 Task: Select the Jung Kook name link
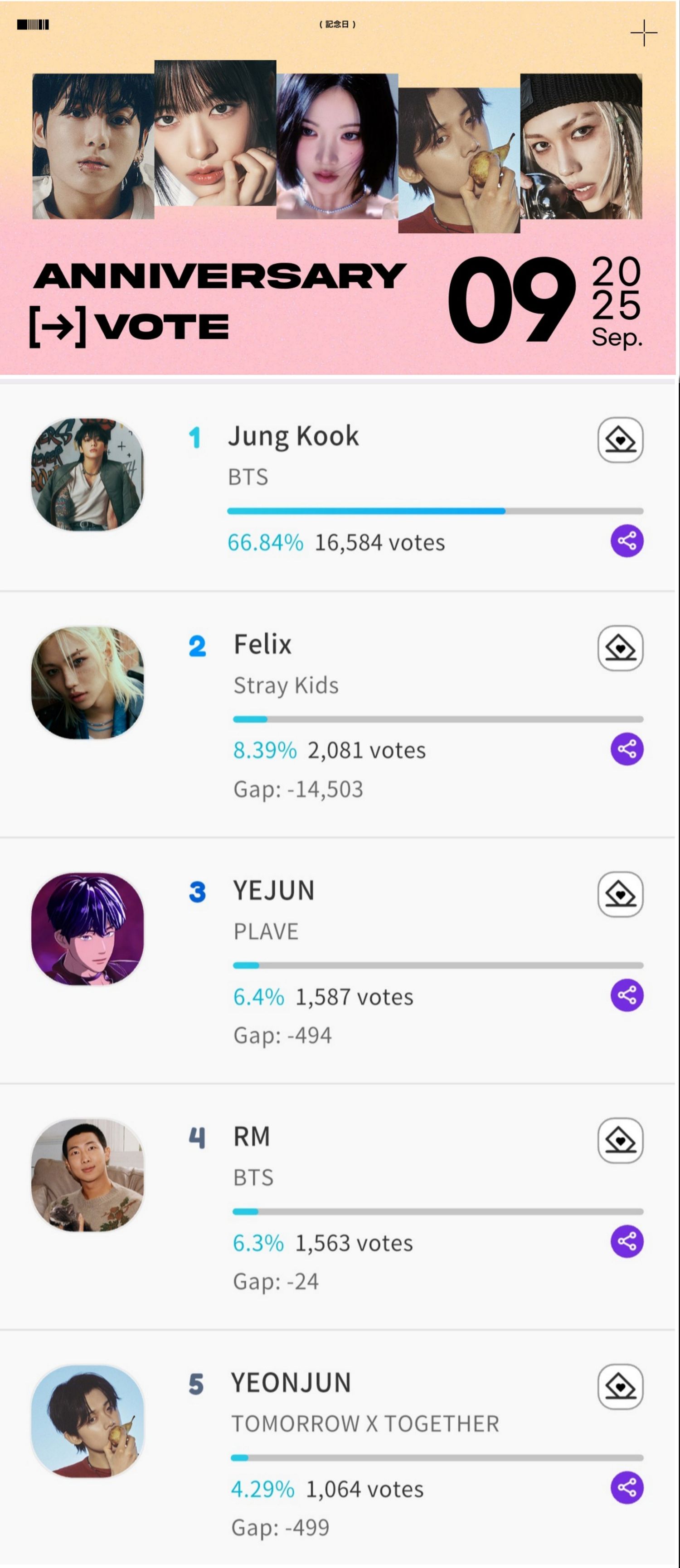coord(293,436)
